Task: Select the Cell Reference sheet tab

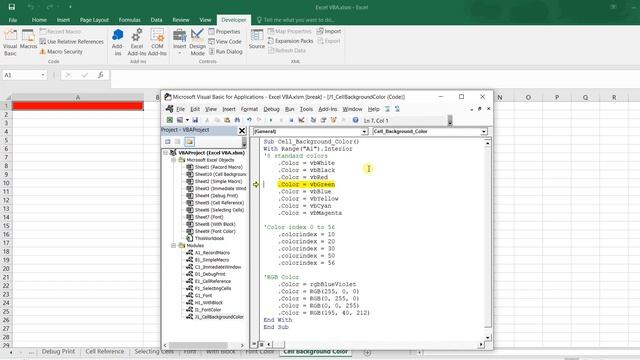Action: click(104, 351)
